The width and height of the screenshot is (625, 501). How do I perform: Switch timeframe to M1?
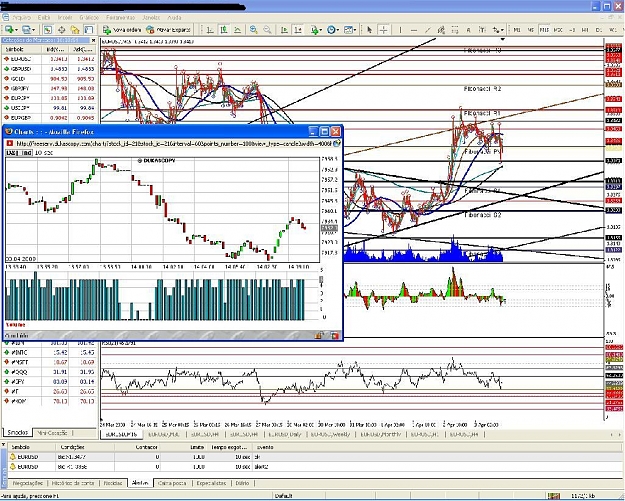[517, 30]
